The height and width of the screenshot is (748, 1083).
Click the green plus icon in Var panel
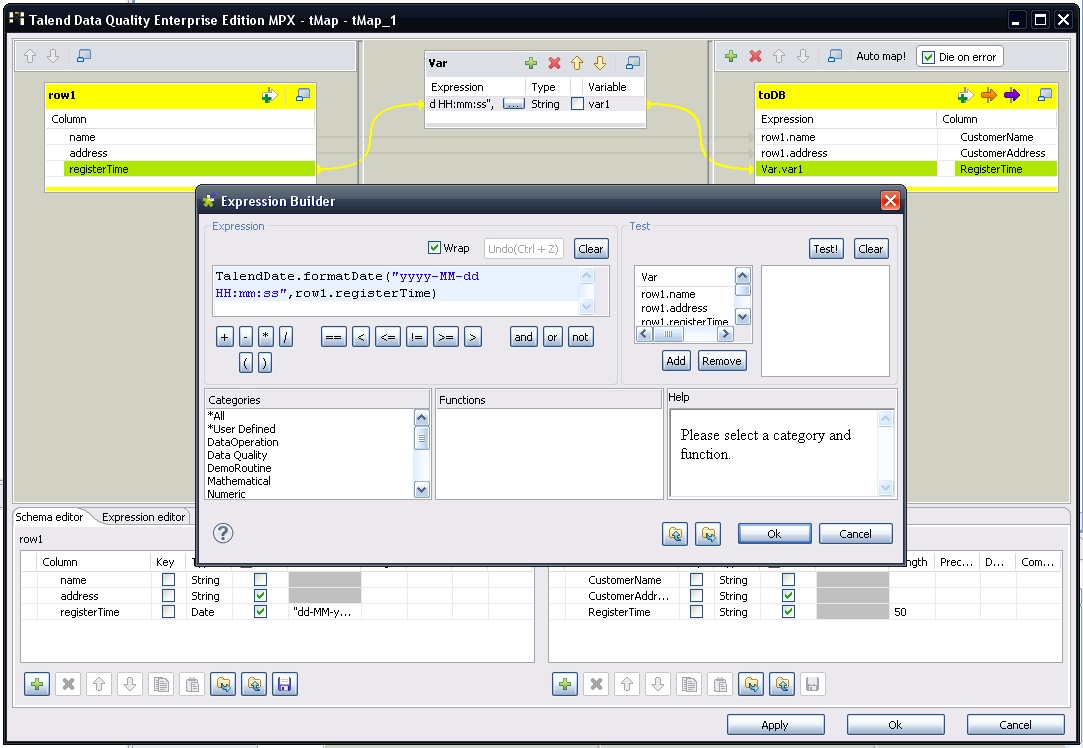[x=531, y=63]
